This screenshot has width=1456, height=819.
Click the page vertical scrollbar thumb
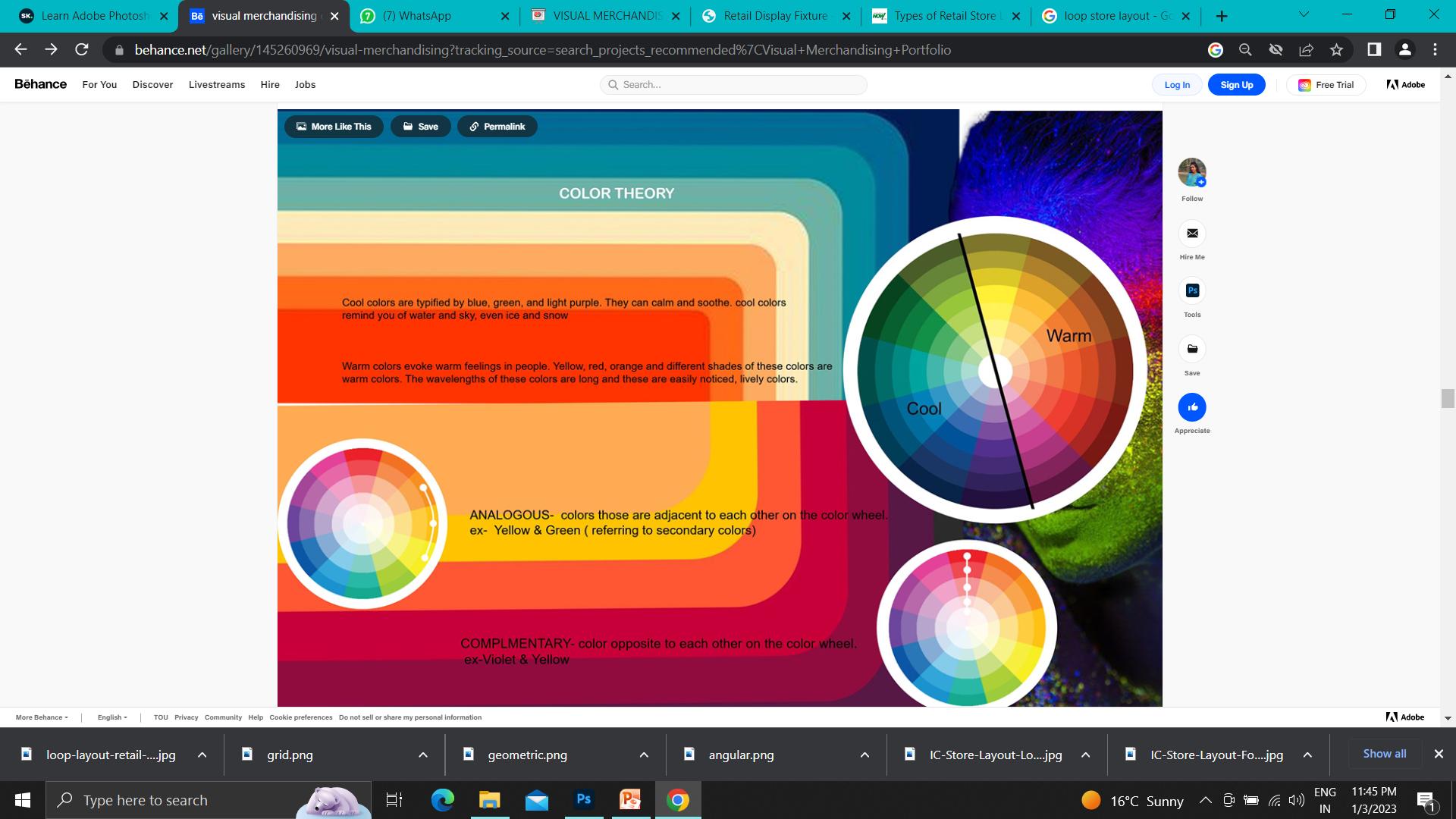click(1448, 398)
